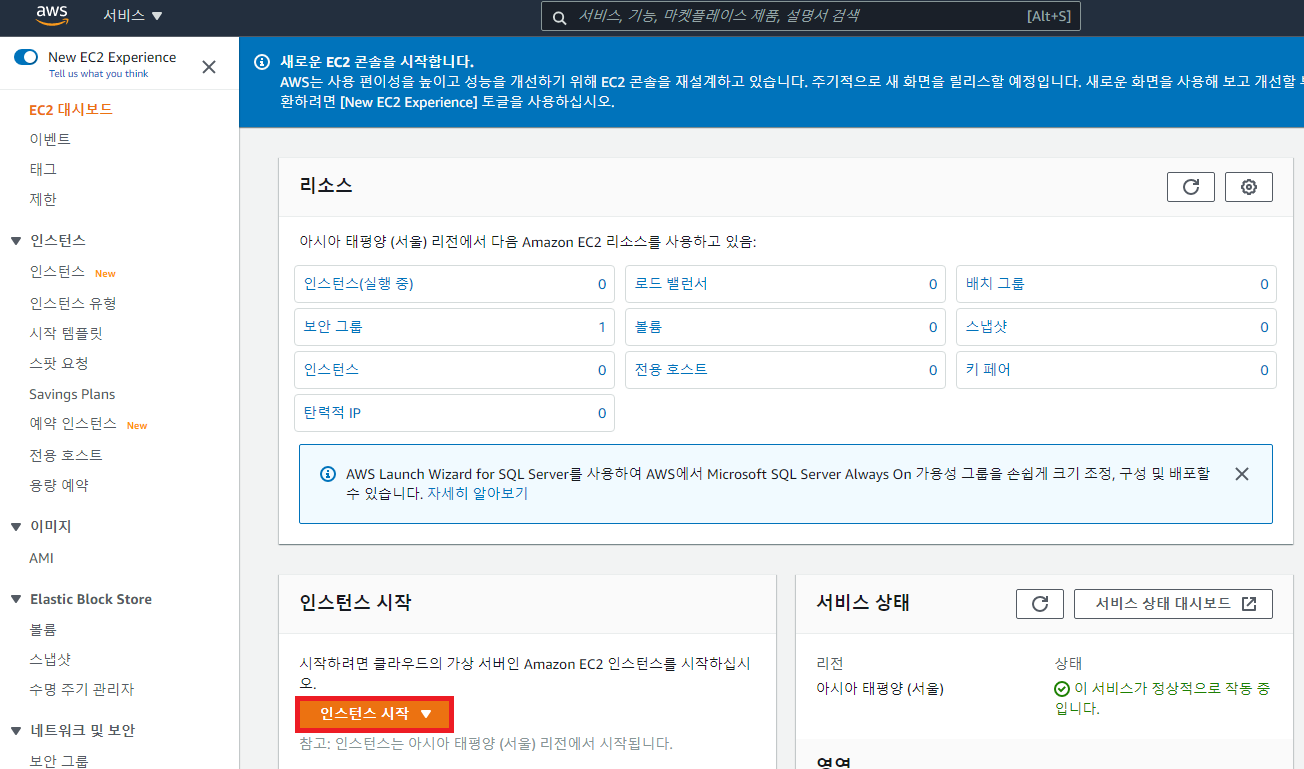This screenshot has height=769, width=1304.
Task: Collapse the 인스턴스 sidebar section
Action: pyautogui.click(x=15, y=241)
